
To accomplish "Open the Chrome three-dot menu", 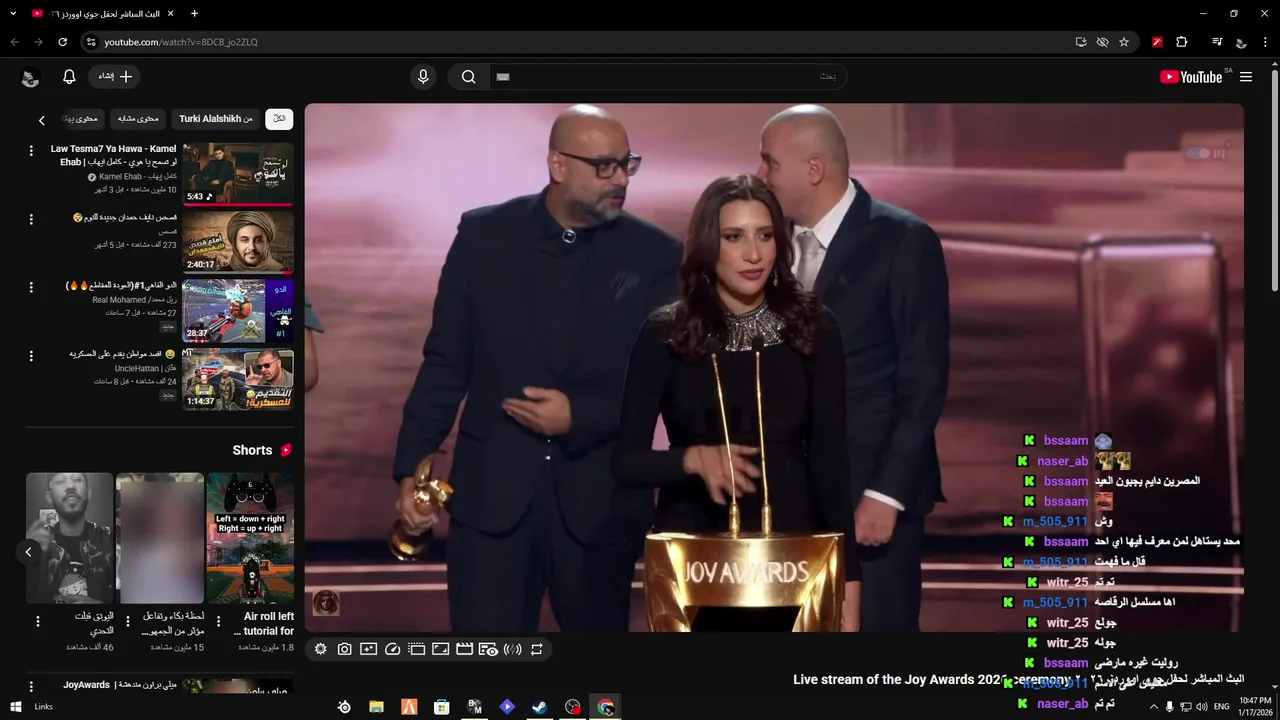I will (1266, 42).
